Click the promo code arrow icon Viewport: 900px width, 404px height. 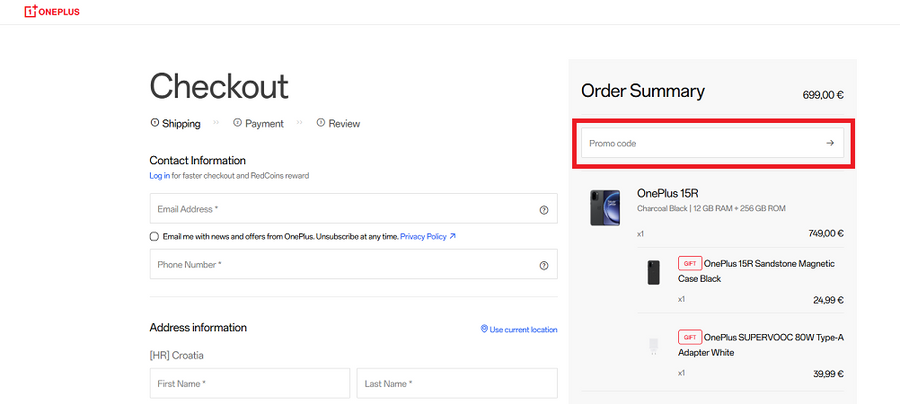830,143
